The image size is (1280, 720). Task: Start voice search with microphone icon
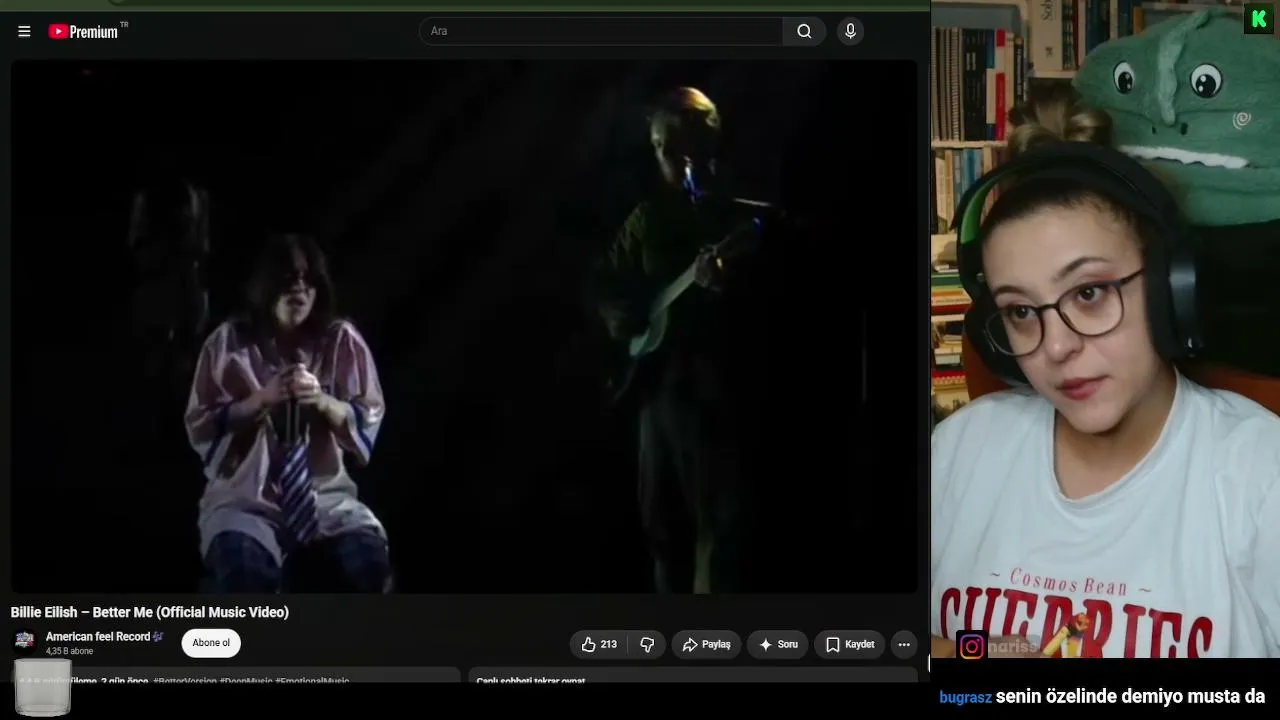(850, 31)
